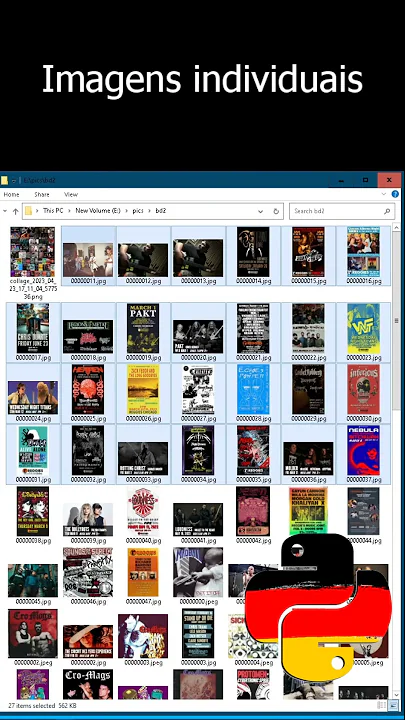Viewport: 405px width, 720px height.
Task: Go up one folder level
Action: tap(15, 211)
